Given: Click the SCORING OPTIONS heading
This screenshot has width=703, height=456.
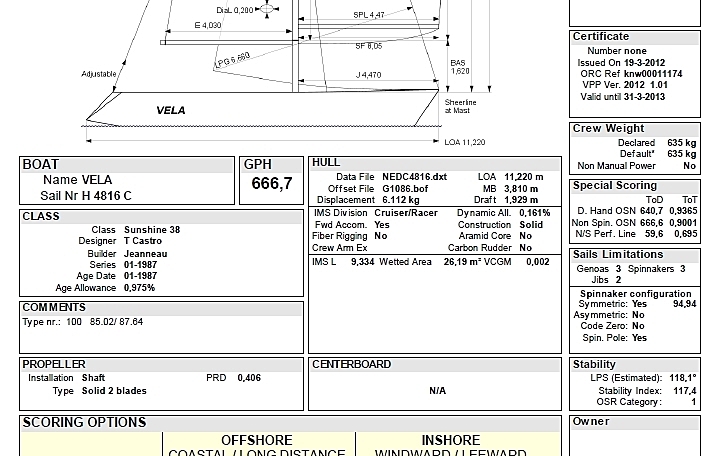Looking at the screenshot, I should [84, 423].
